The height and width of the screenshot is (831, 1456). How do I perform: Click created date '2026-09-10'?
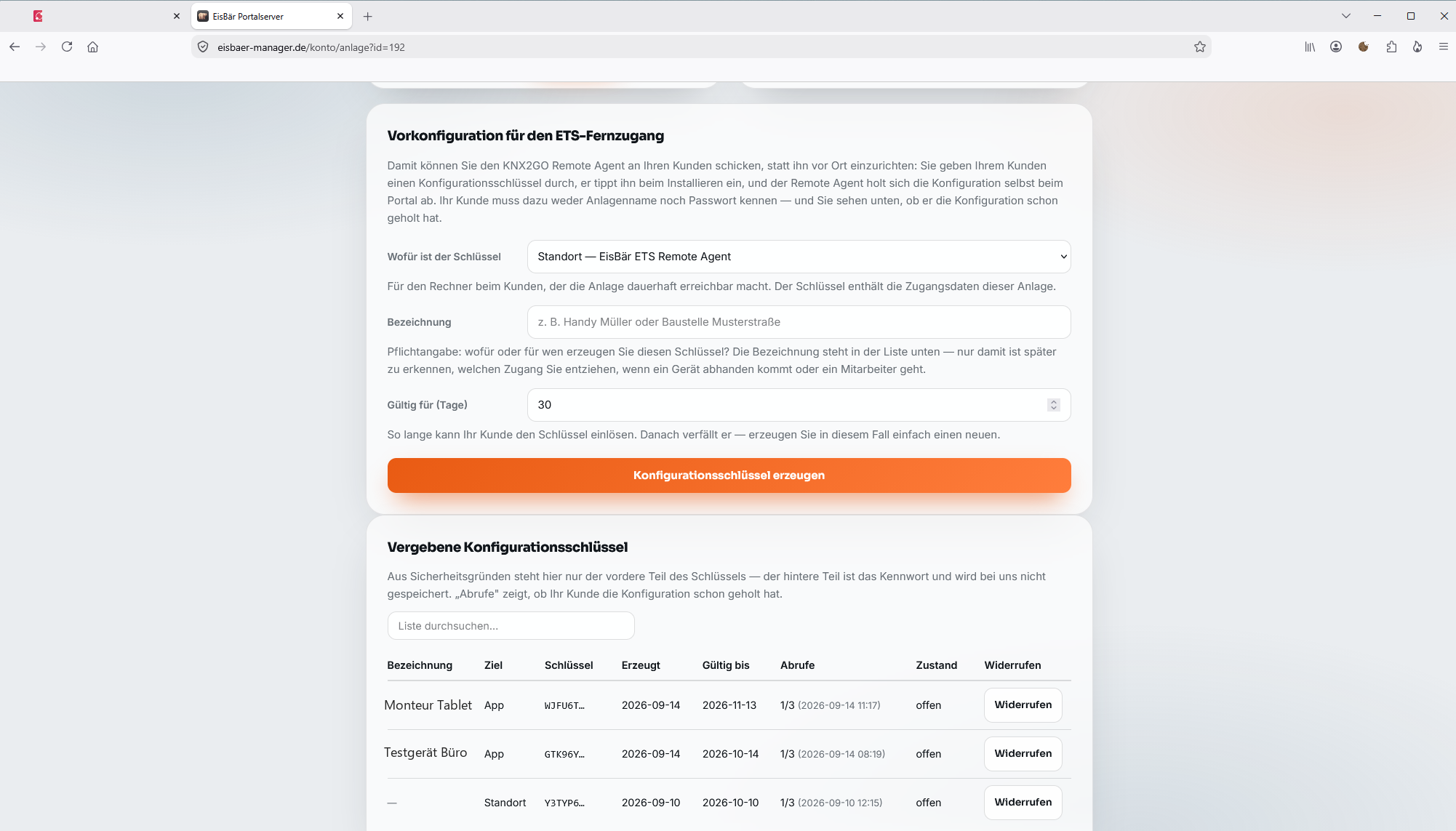click(651, 803)
